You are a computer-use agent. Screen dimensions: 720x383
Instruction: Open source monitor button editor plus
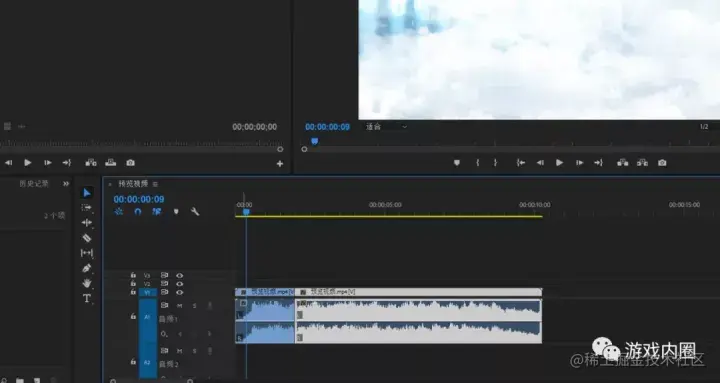(x=280, y=163)
